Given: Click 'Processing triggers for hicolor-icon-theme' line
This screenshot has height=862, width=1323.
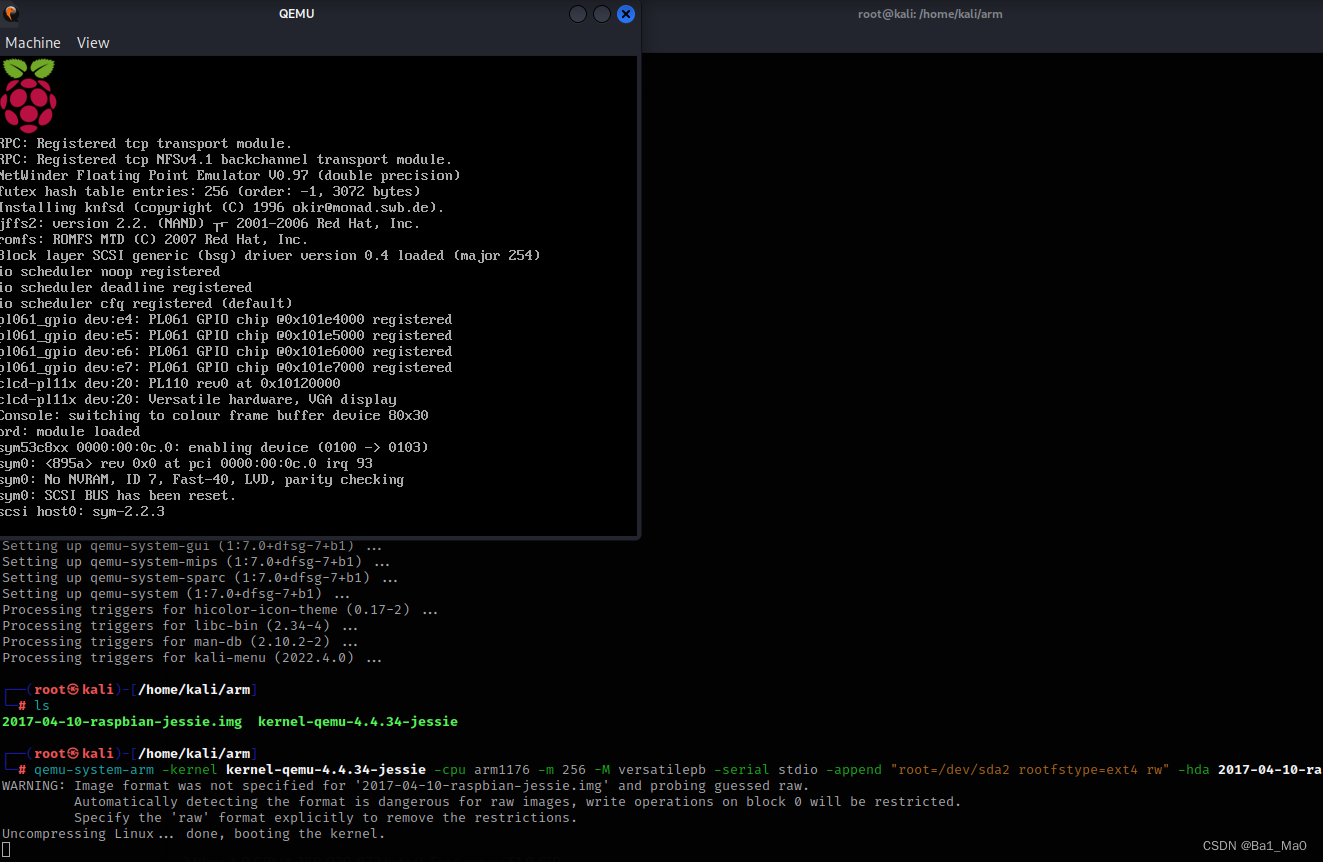Looking at the screenshot, I should coord(220,610).
